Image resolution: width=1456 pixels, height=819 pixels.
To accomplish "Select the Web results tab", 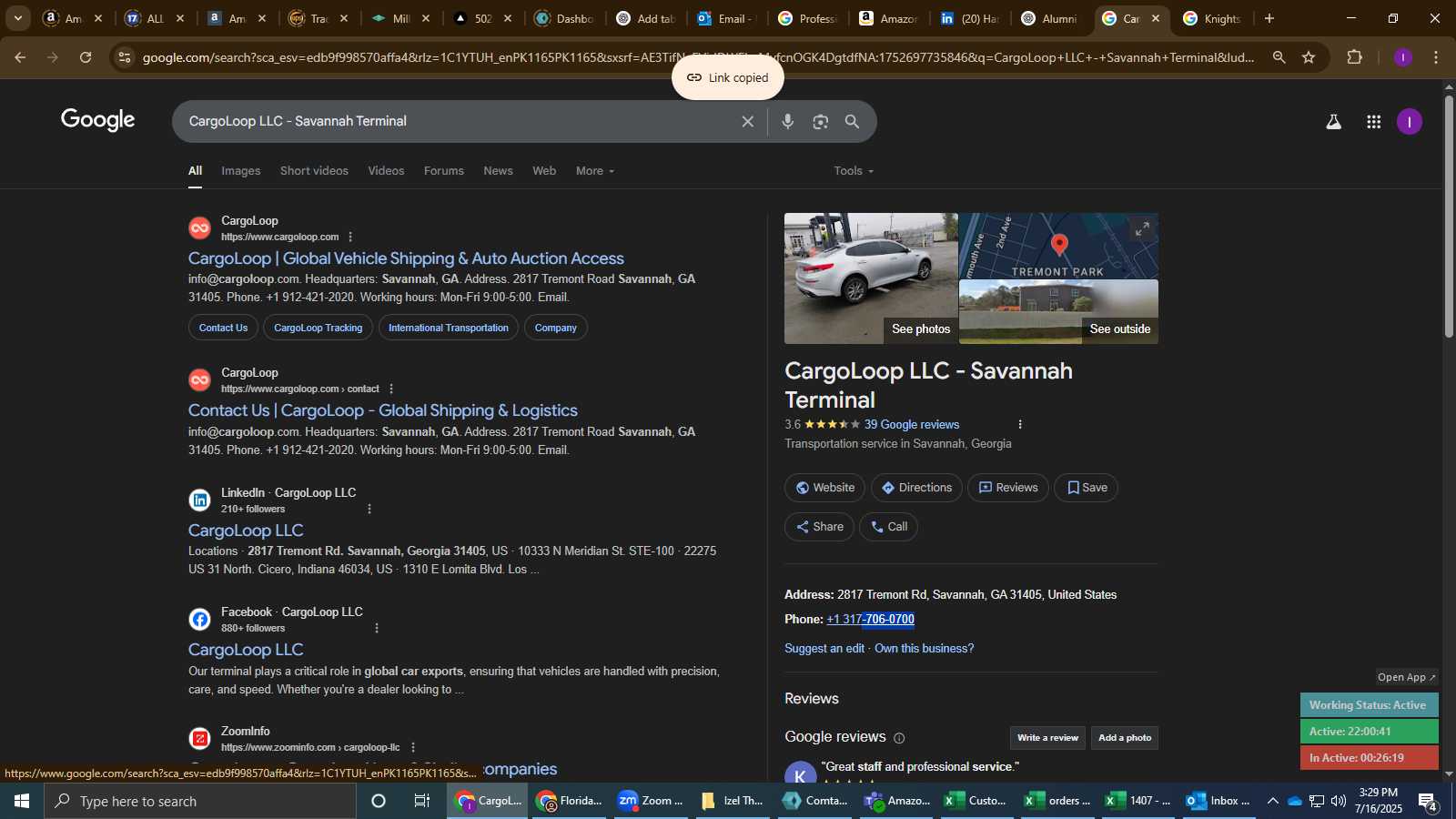I will coord(544,171).
